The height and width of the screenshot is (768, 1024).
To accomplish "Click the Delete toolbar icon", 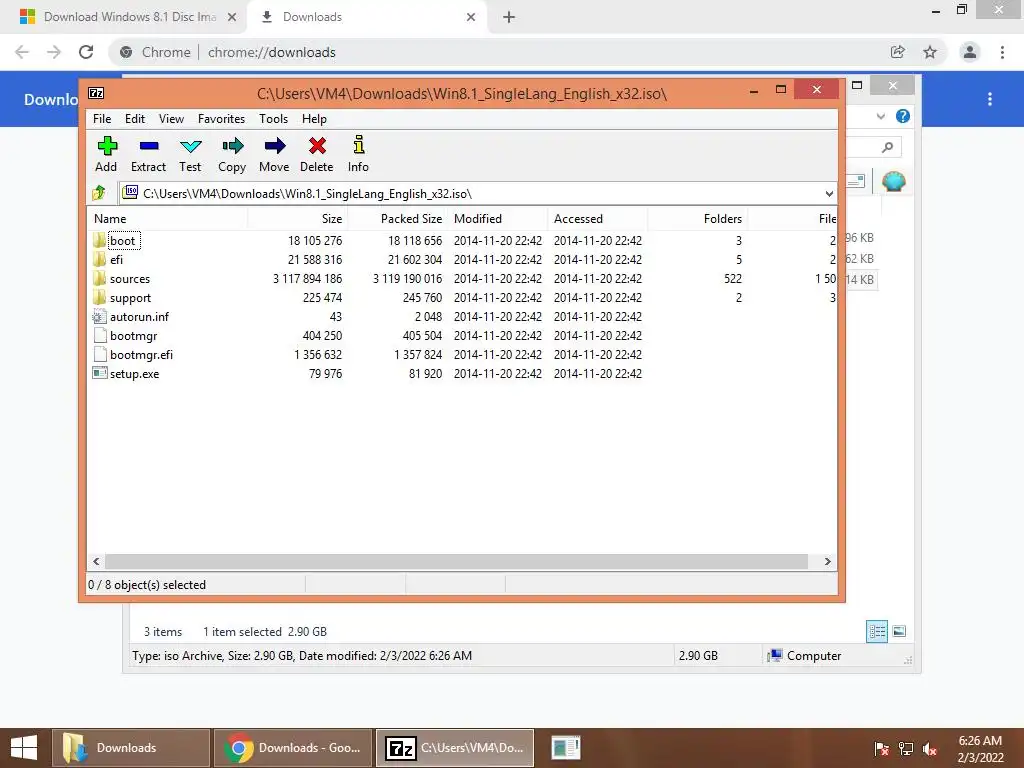I will (317, 146).
